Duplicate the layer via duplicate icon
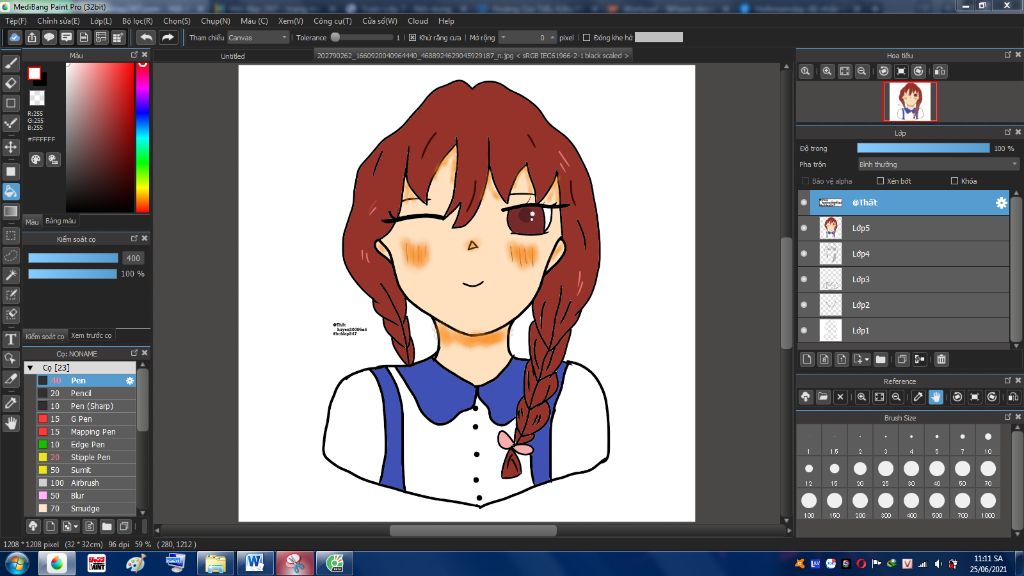 [902, 359]
